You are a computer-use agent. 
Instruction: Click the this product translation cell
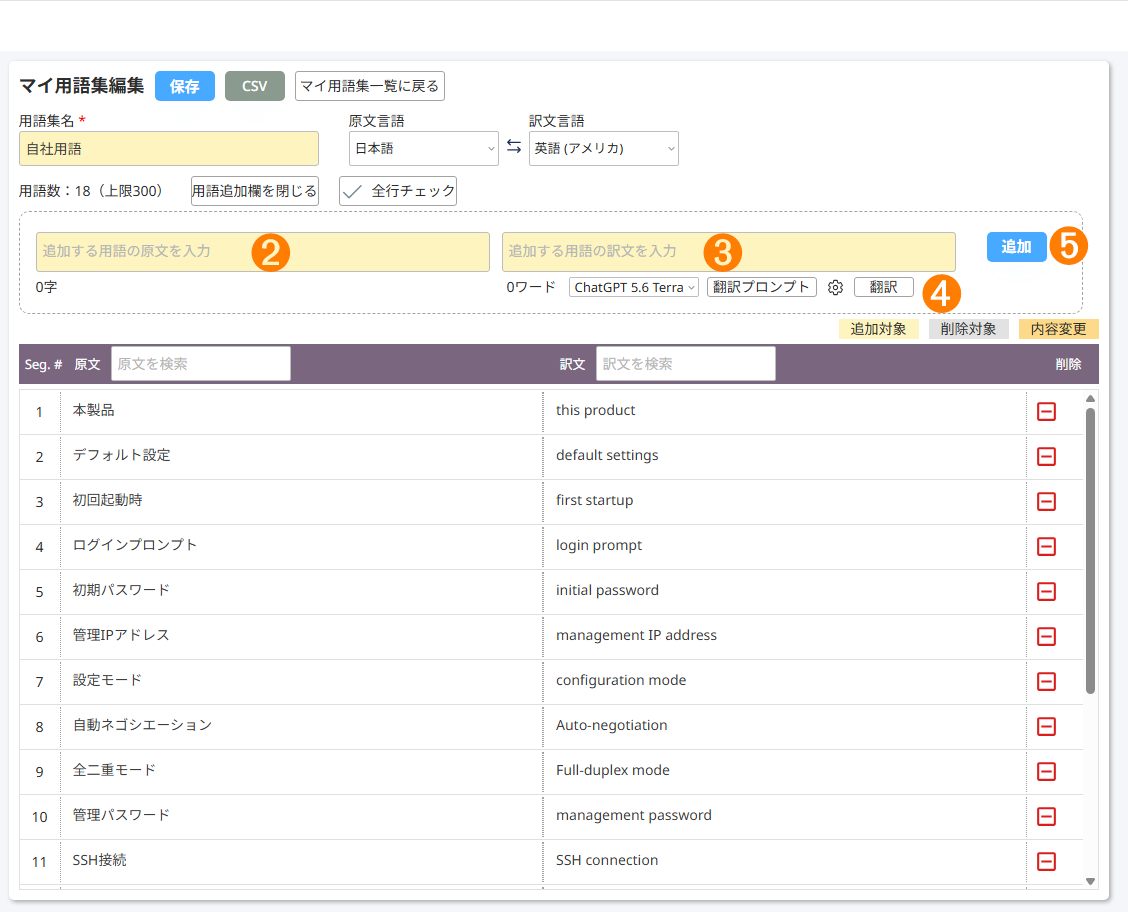[x=785, y=412]
